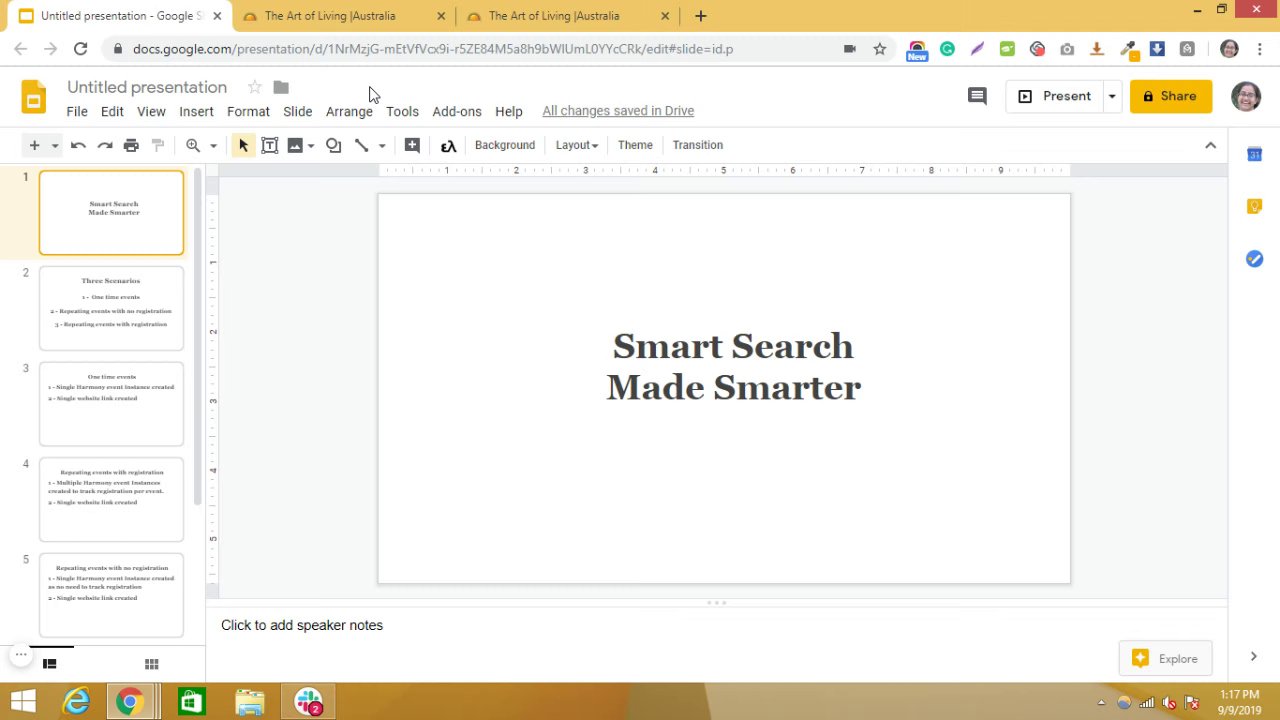Image resolution: width=1280 pixels, height=720 pixels.
Task: Click the Undo icon in toolbar
Action: 78,145
